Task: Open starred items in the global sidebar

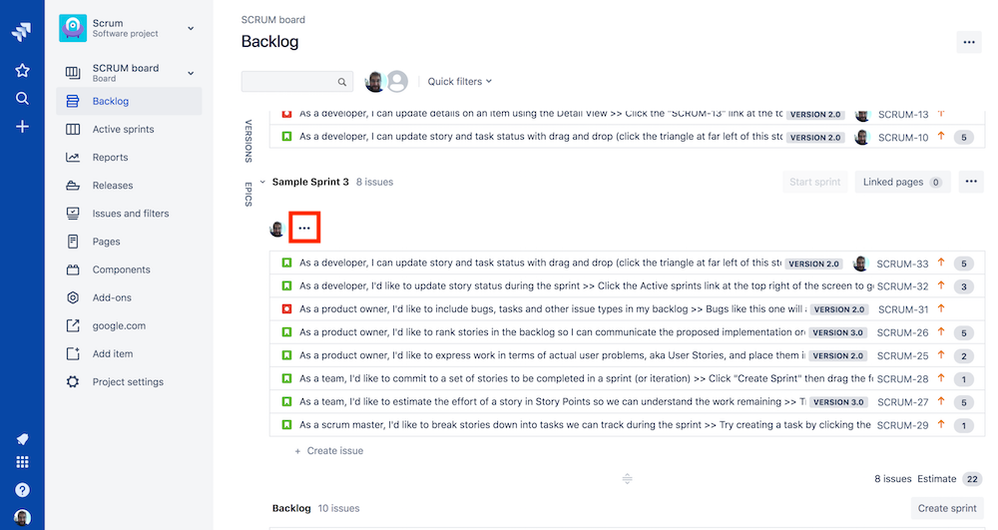Action: pyautogui.click(x=22, y=70)
